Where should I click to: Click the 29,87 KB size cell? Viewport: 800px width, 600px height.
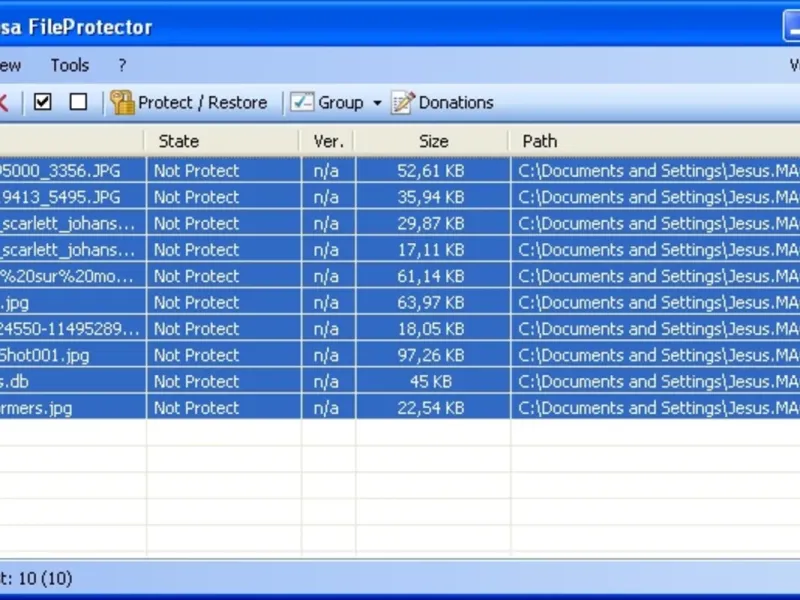coord(431,223)
